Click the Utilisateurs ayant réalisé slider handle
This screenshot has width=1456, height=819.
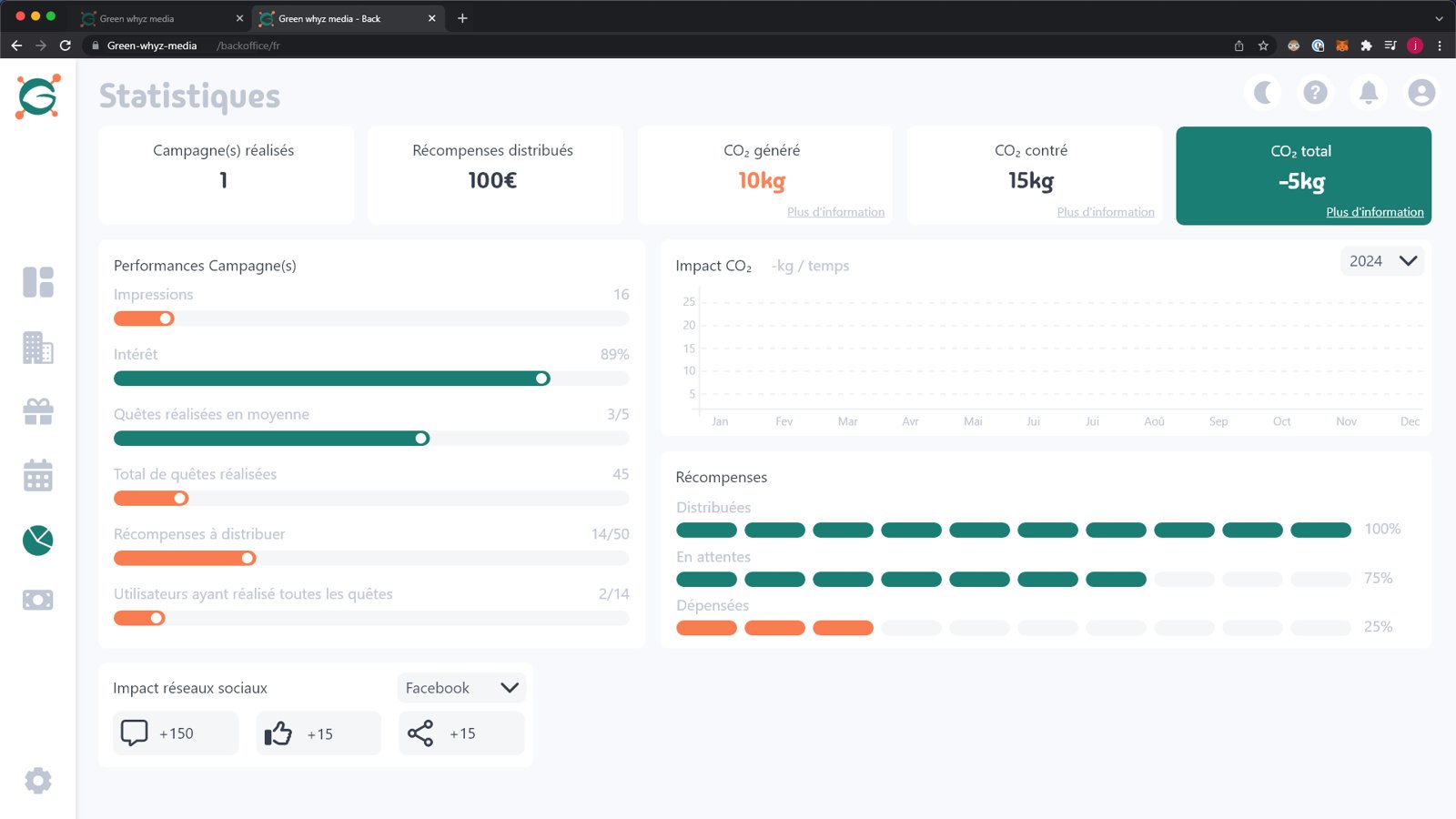tap(157, 618)
